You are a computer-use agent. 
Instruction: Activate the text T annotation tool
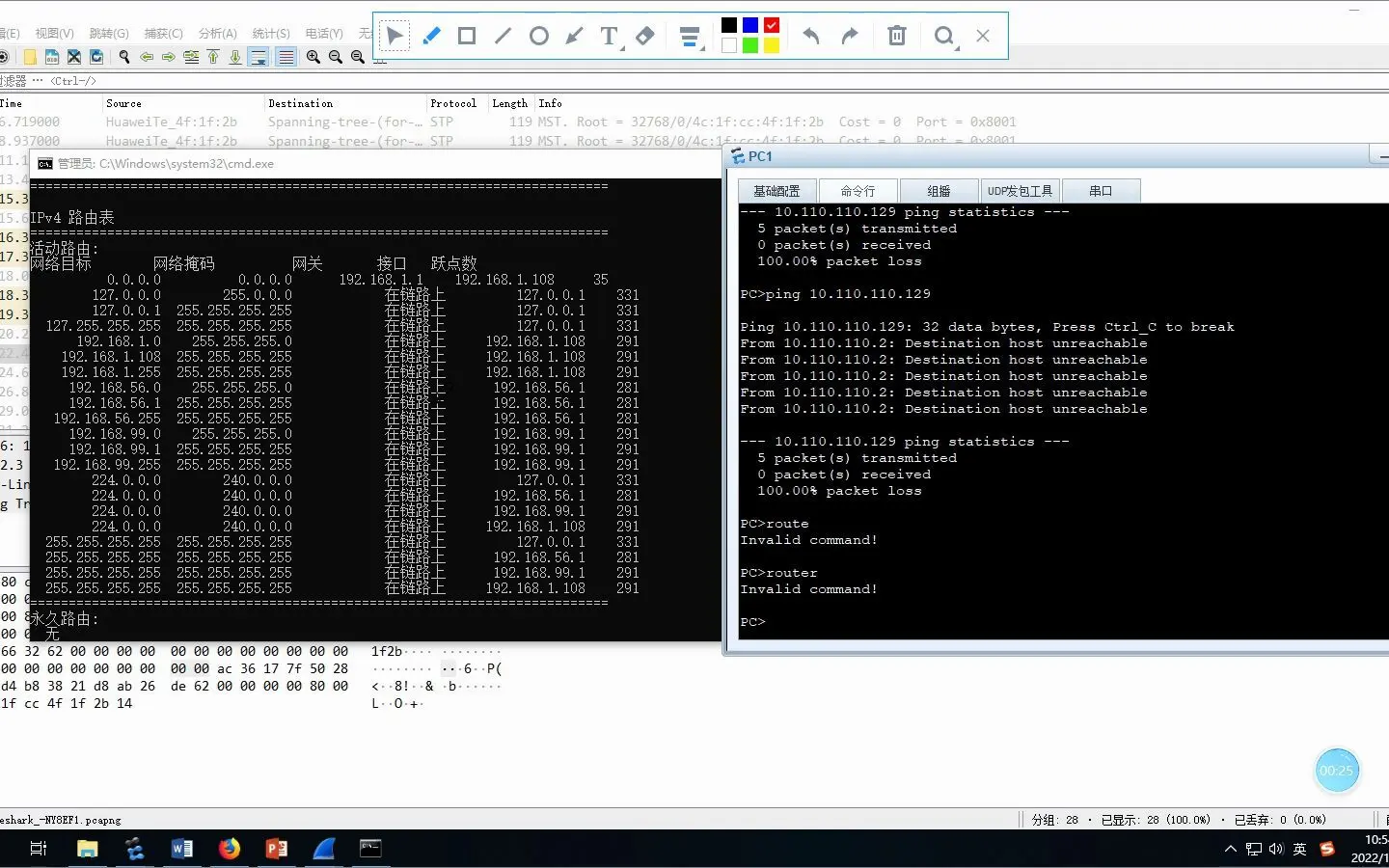[610, 37]
